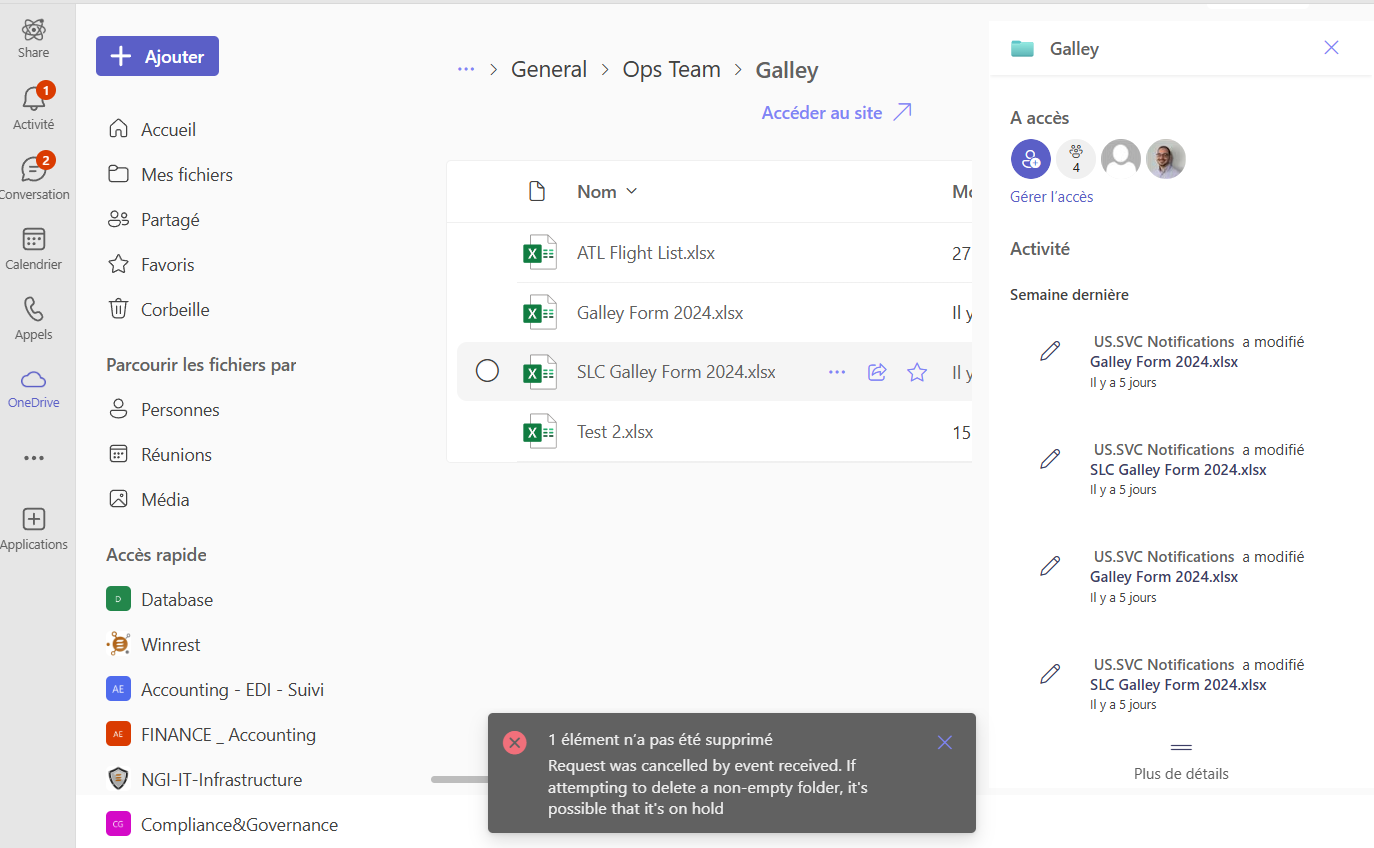This screenshot has width=1374, height=848.
Task: Open Gérer l'accès link
Action: pos(1051,197)
